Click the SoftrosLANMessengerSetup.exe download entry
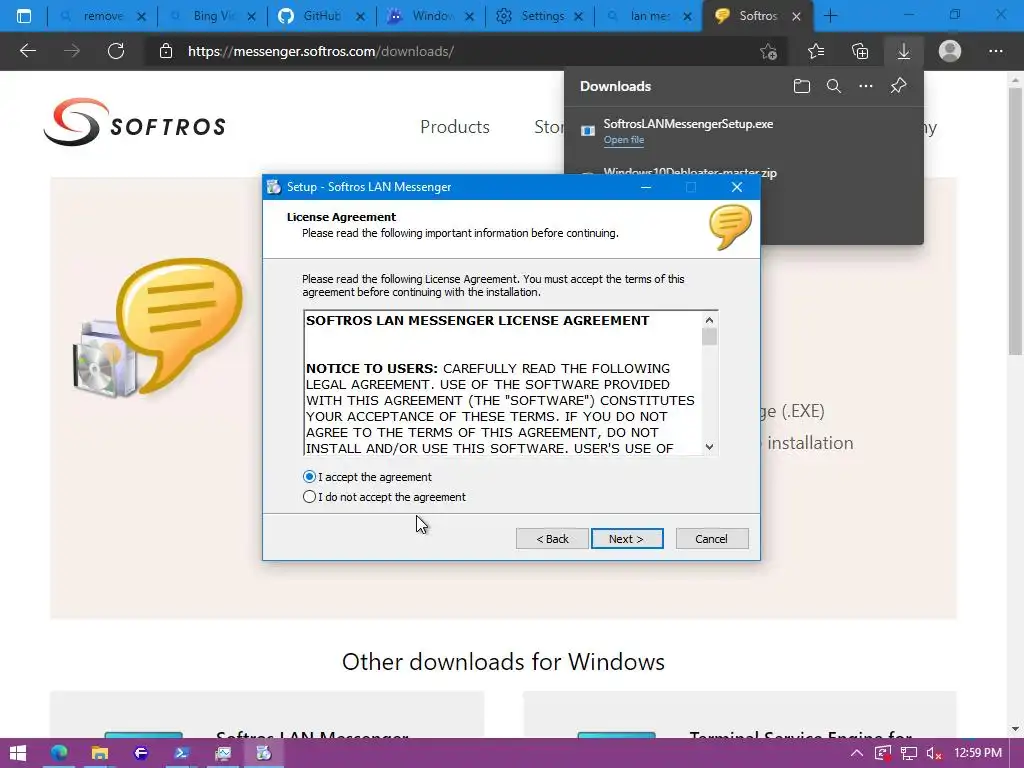This screenshot has height=768, width=1024. point(744,131)
